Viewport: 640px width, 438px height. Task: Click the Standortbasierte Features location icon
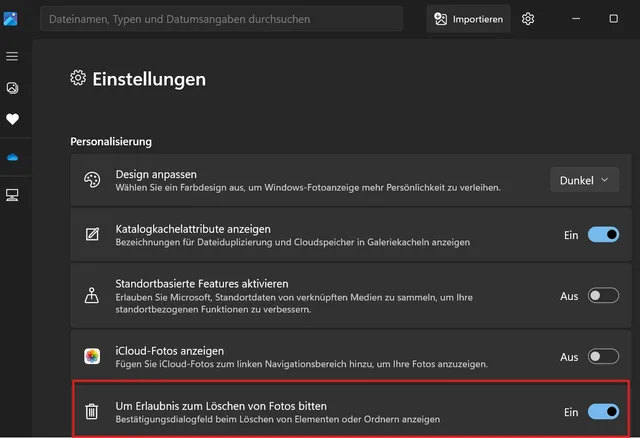click(x=92, y=296)
